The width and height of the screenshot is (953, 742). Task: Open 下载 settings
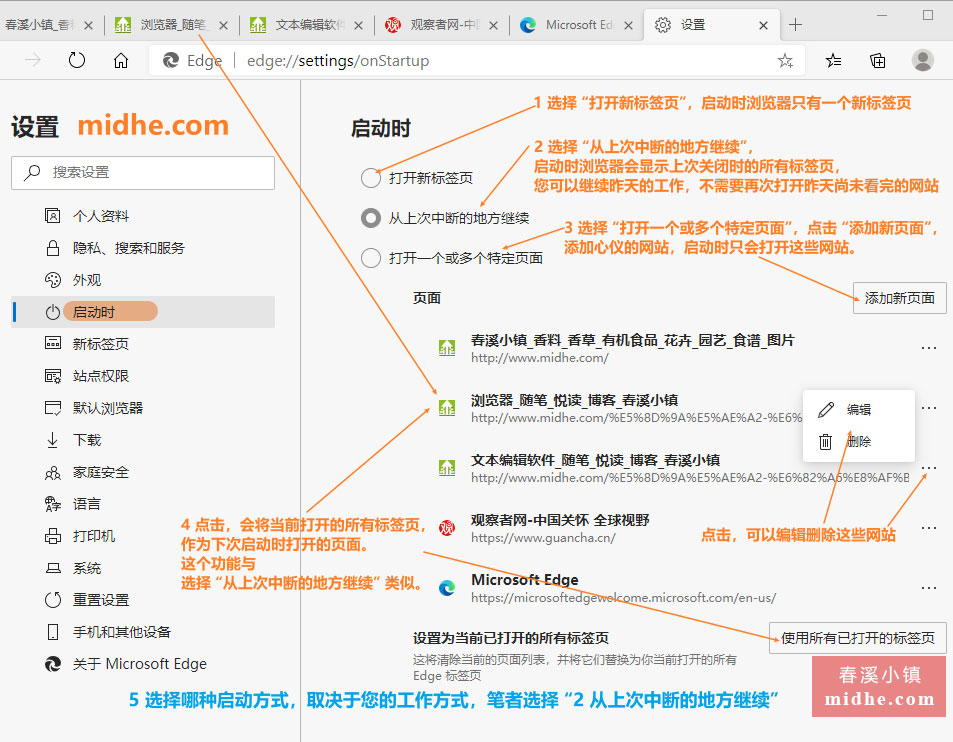(143, 440)
